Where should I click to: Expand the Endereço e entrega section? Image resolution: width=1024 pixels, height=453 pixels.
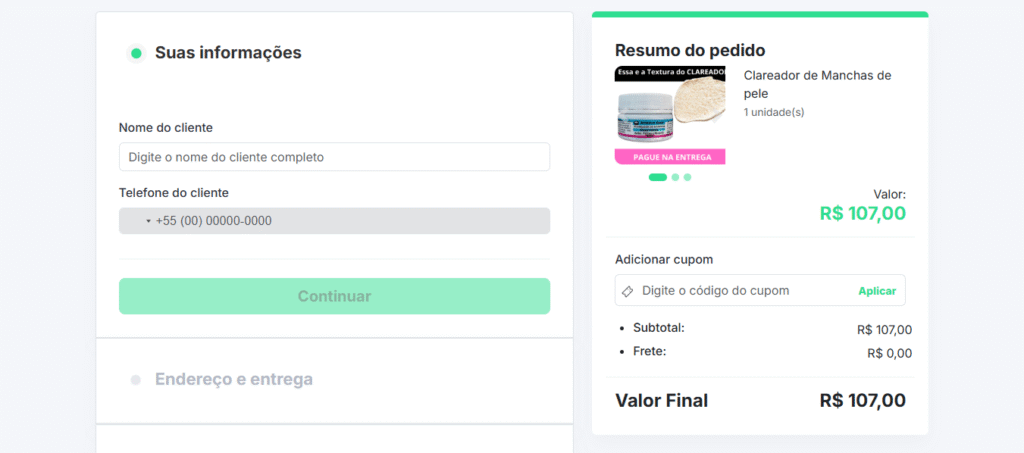[234, 379]
